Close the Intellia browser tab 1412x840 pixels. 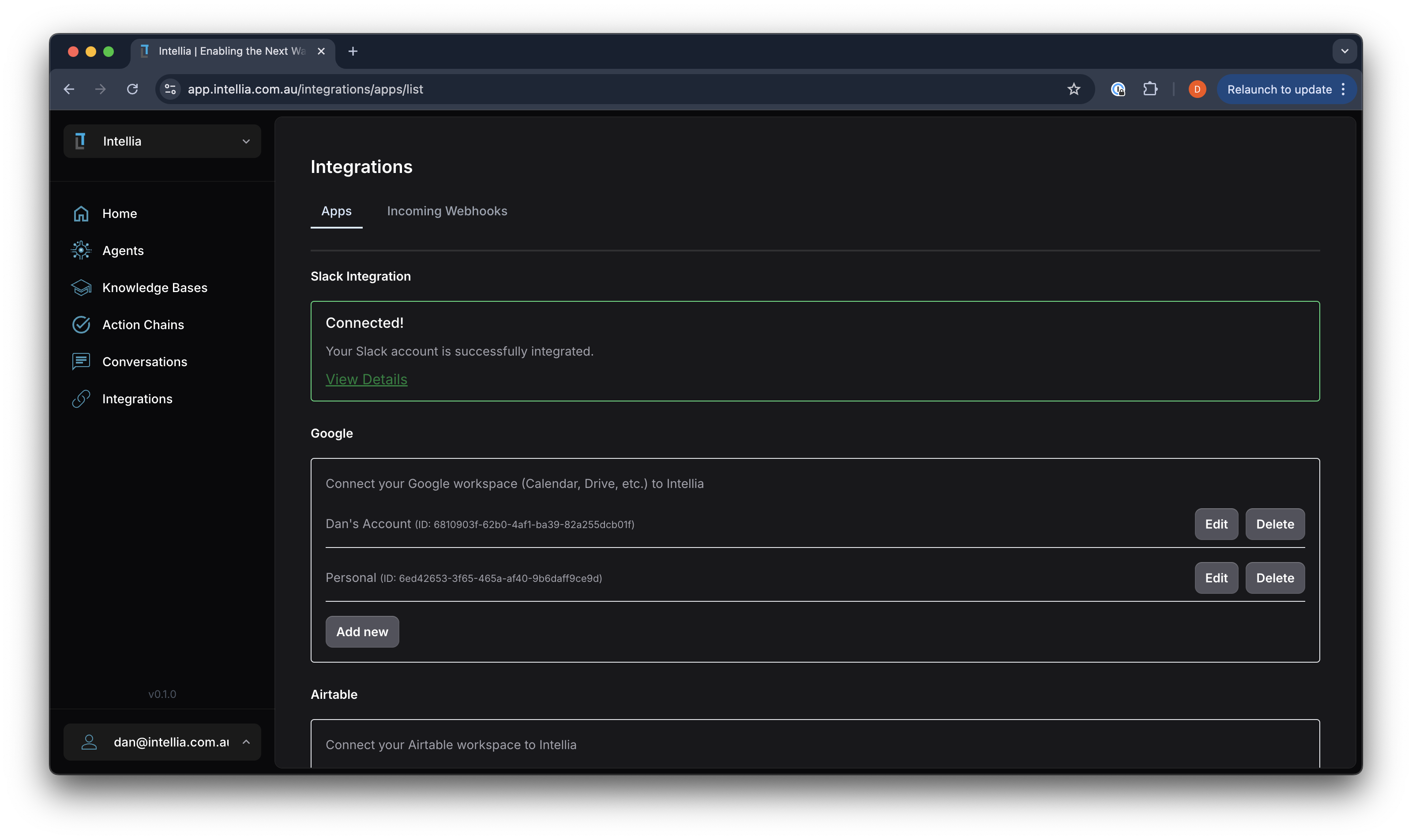[321, 51]
